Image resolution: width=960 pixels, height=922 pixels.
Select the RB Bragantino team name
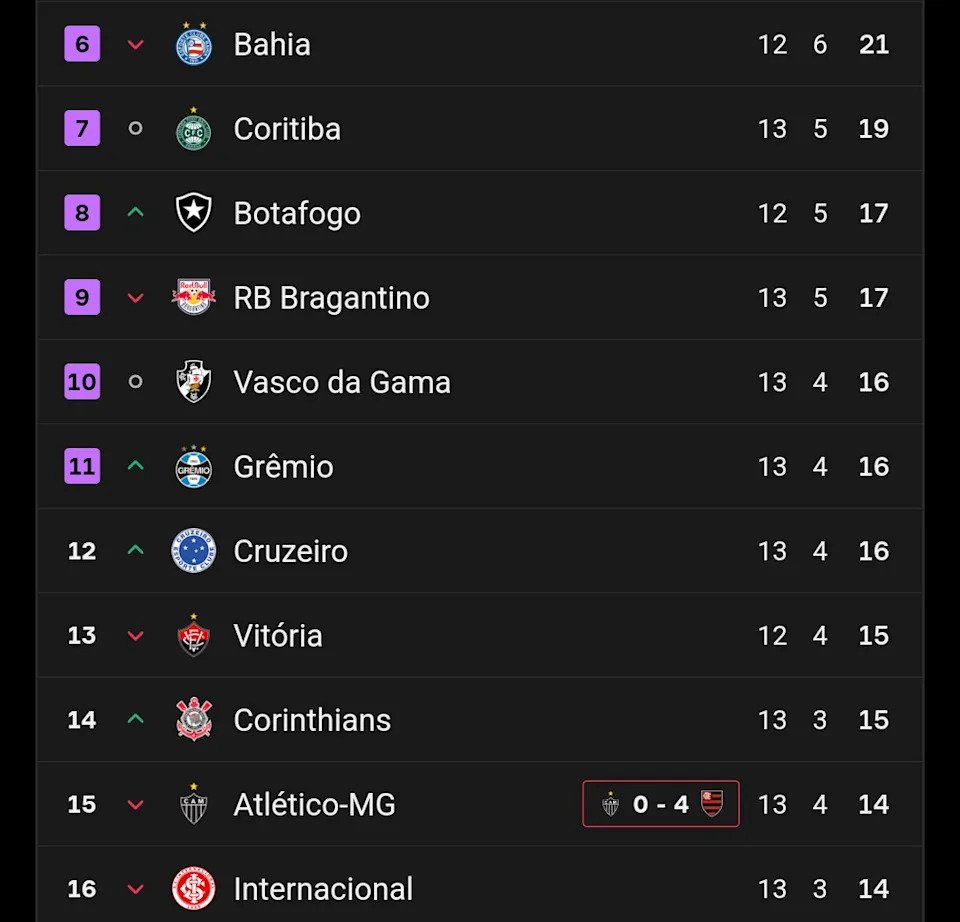click(x=331, y=298)
